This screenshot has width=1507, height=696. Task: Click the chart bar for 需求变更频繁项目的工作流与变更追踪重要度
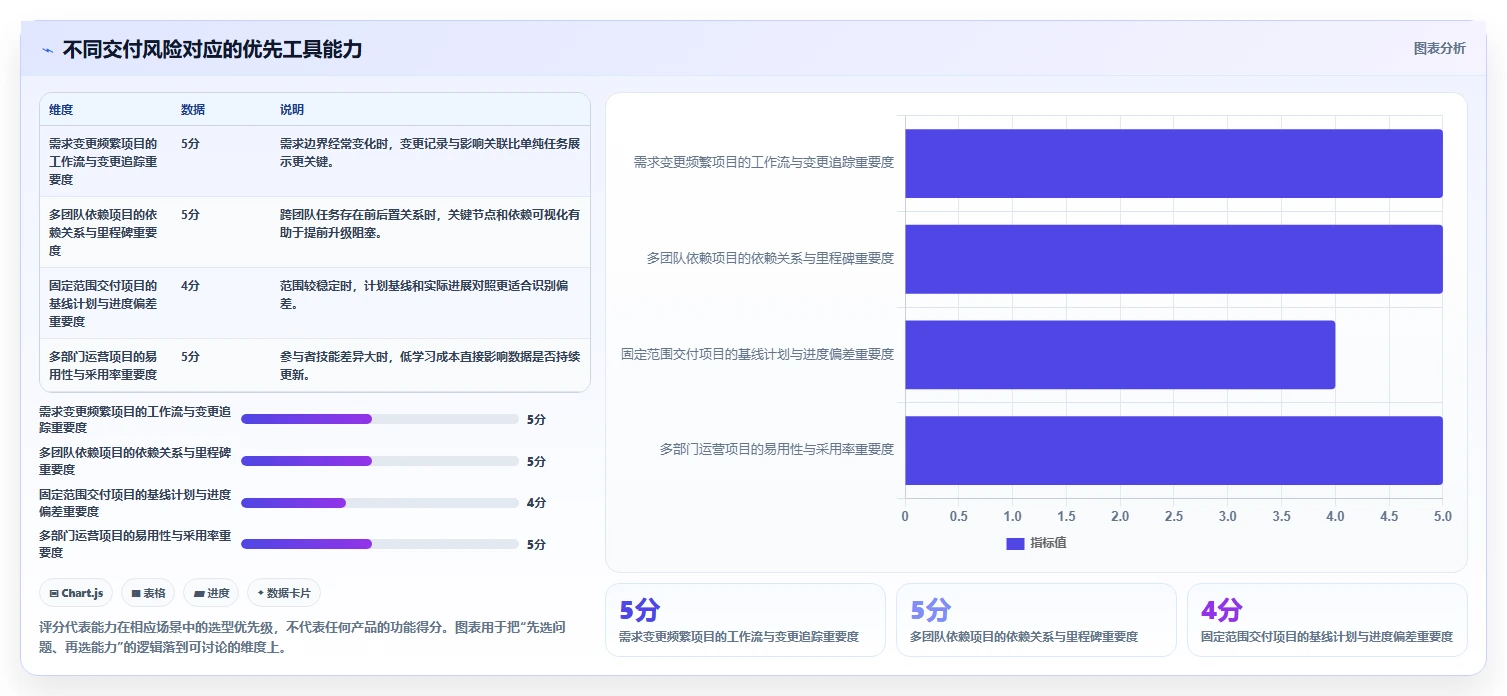[1174, 163]
